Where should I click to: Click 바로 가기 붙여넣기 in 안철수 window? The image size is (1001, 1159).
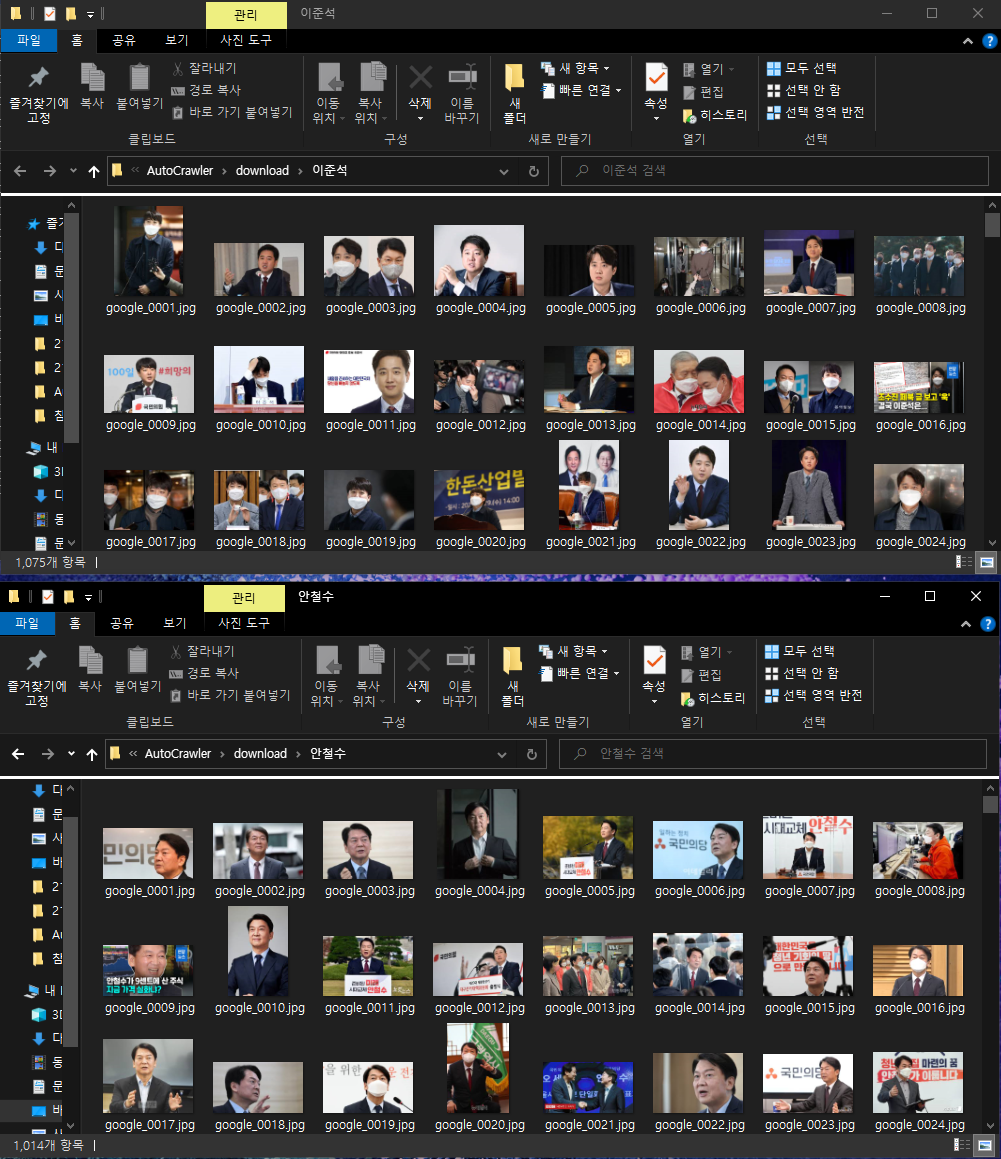tap(230, 696)
